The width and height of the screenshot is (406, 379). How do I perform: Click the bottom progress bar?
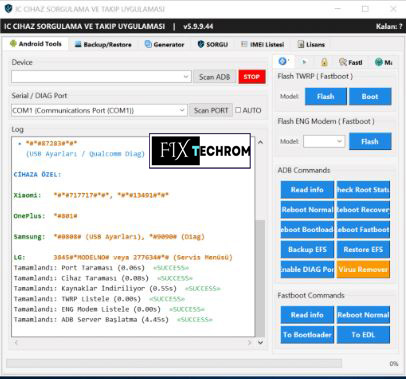tap(174, 364)
